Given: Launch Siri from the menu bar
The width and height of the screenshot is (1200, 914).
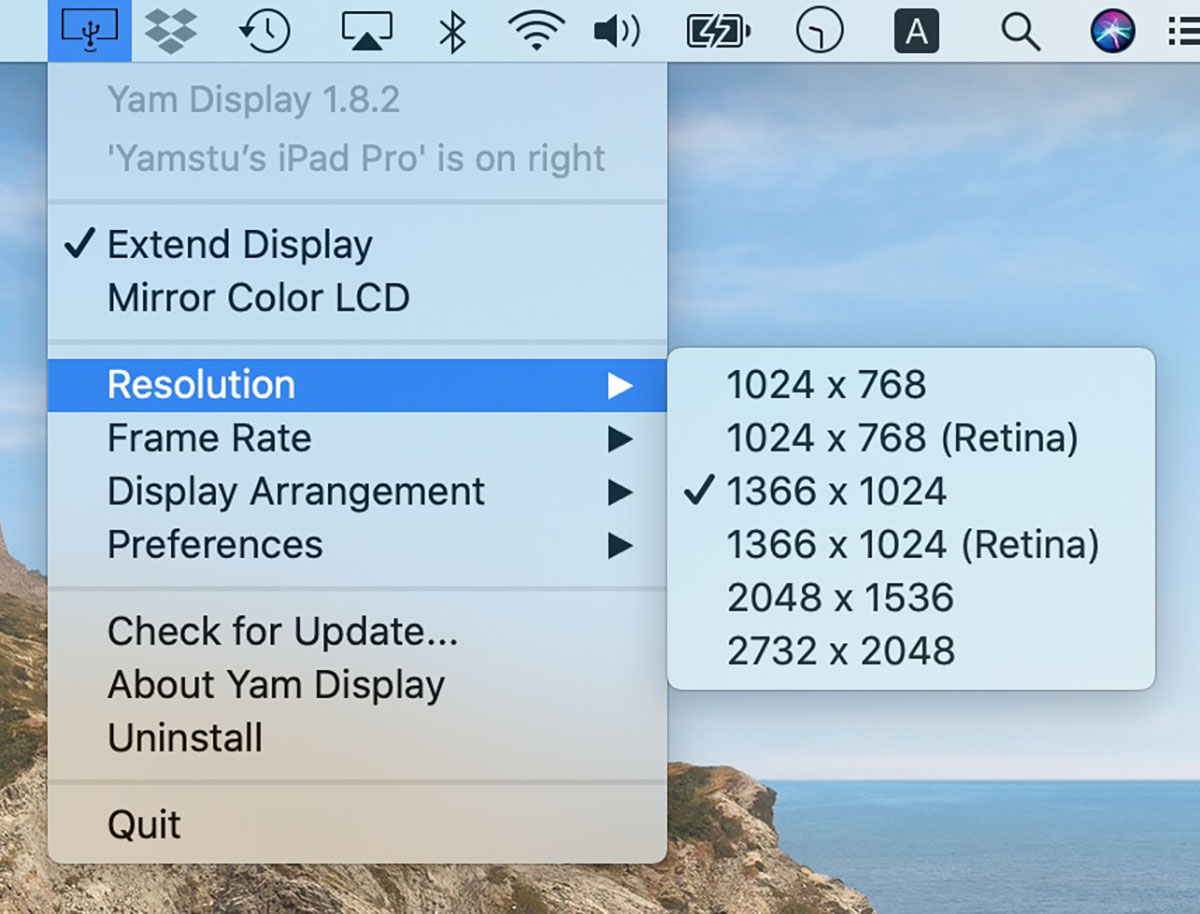Looking at the screenshot, I should click(x=1112, y=31).
